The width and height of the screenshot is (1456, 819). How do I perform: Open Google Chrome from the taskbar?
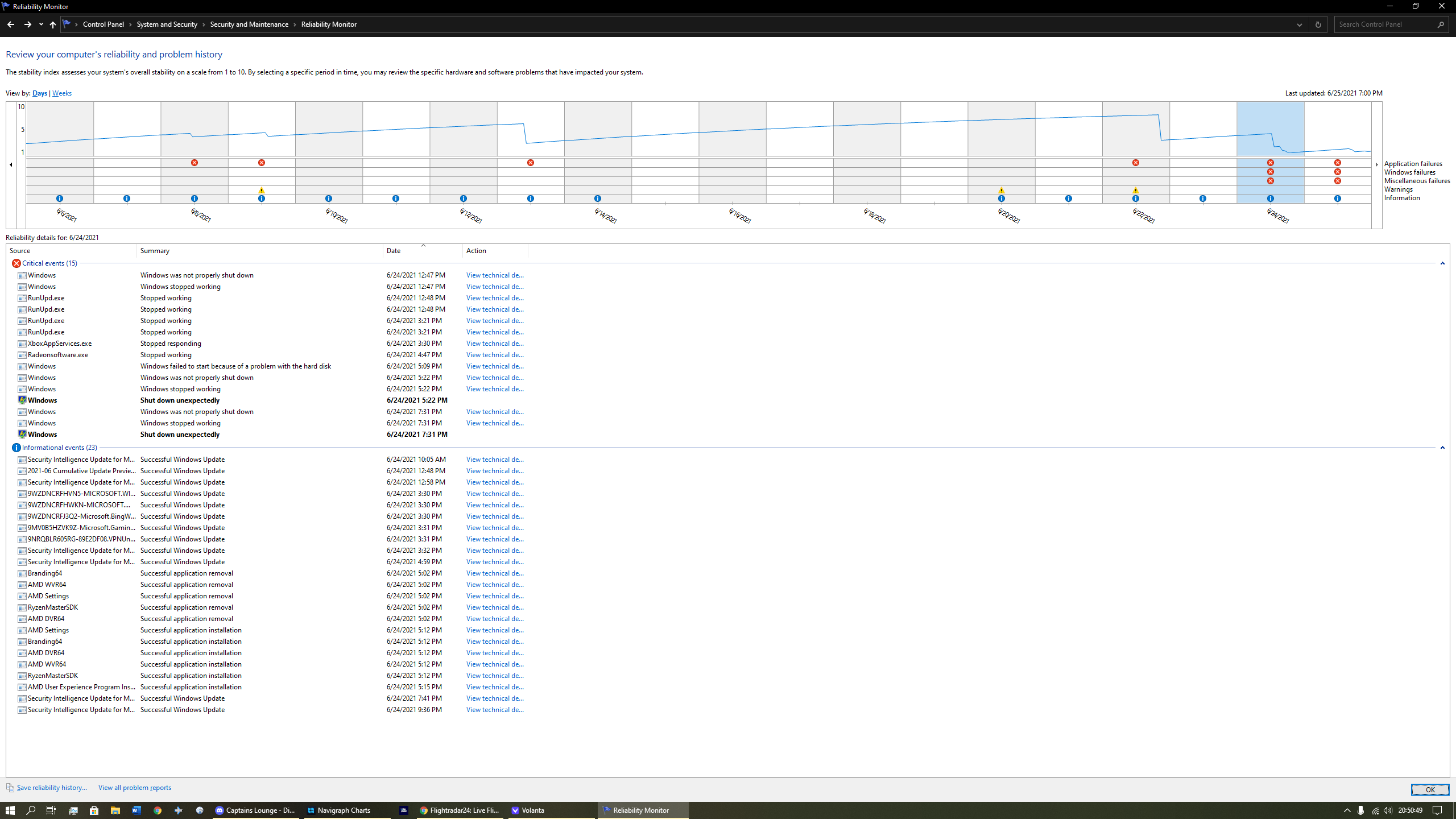tap(158, 810)
